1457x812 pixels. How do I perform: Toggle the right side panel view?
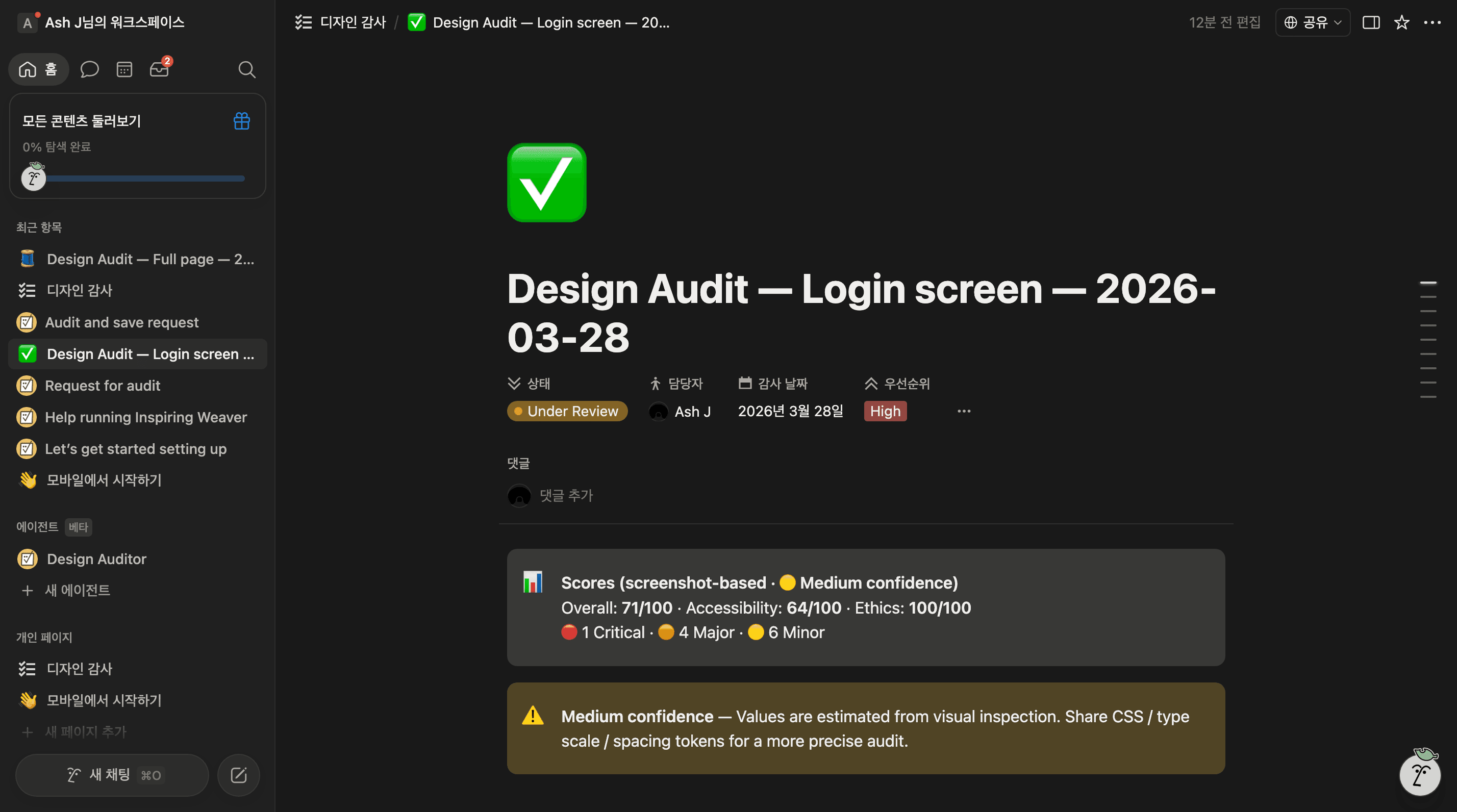coord(1372,22)
